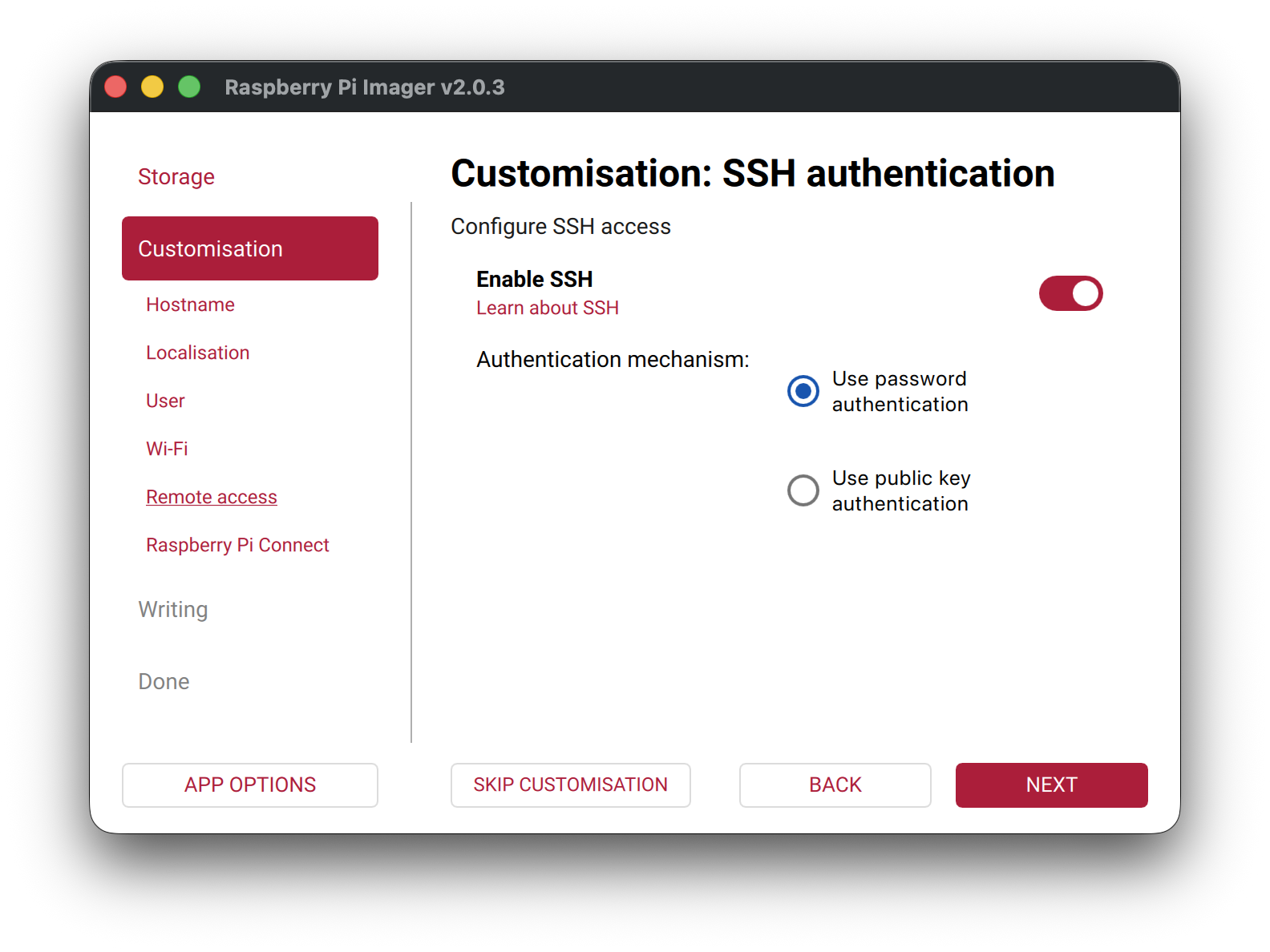Toggle the Enable SSH switch off
This screenshot has height=952, width=1270.
pos(1070,293)
